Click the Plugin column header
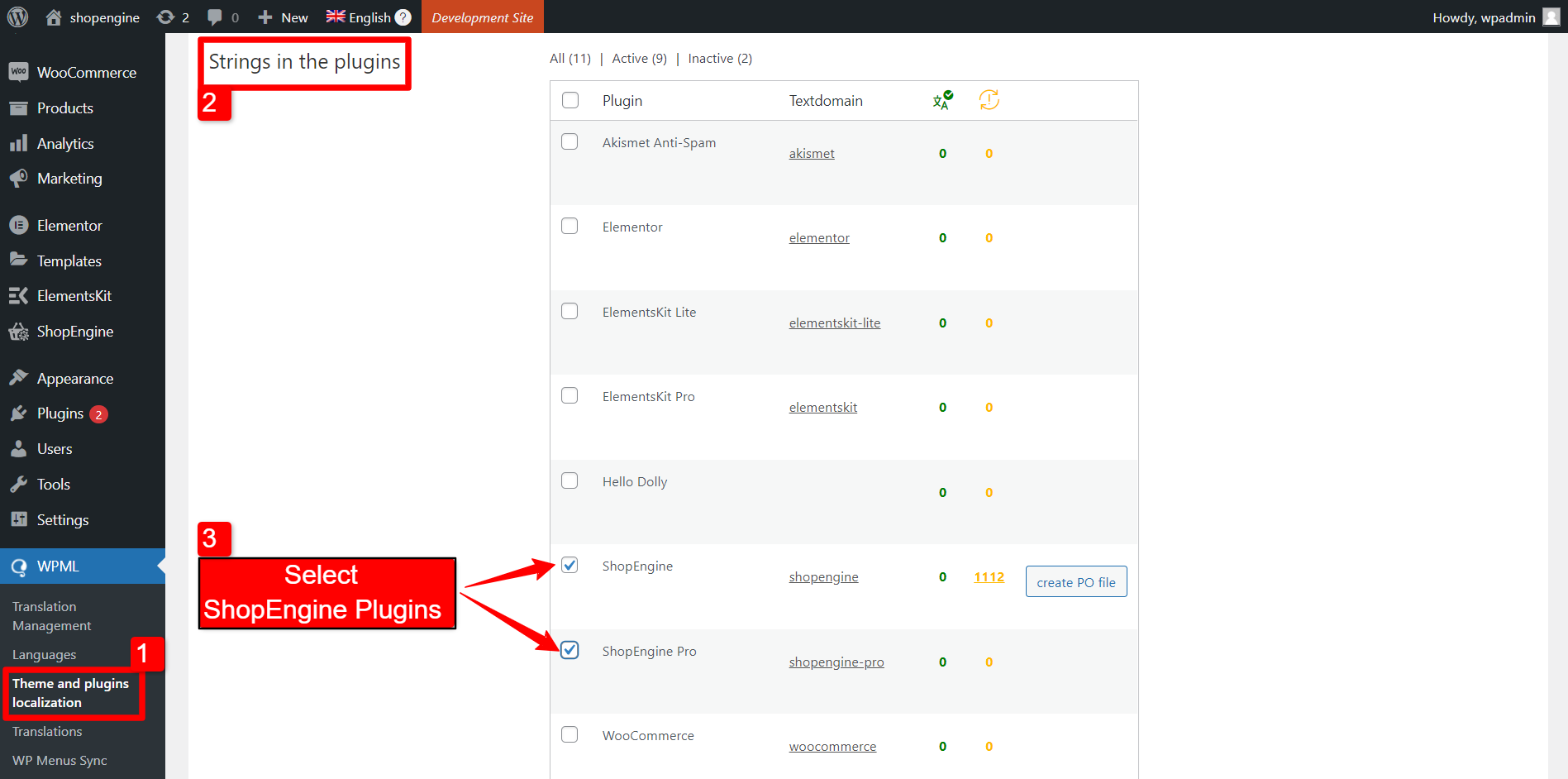 622,100
